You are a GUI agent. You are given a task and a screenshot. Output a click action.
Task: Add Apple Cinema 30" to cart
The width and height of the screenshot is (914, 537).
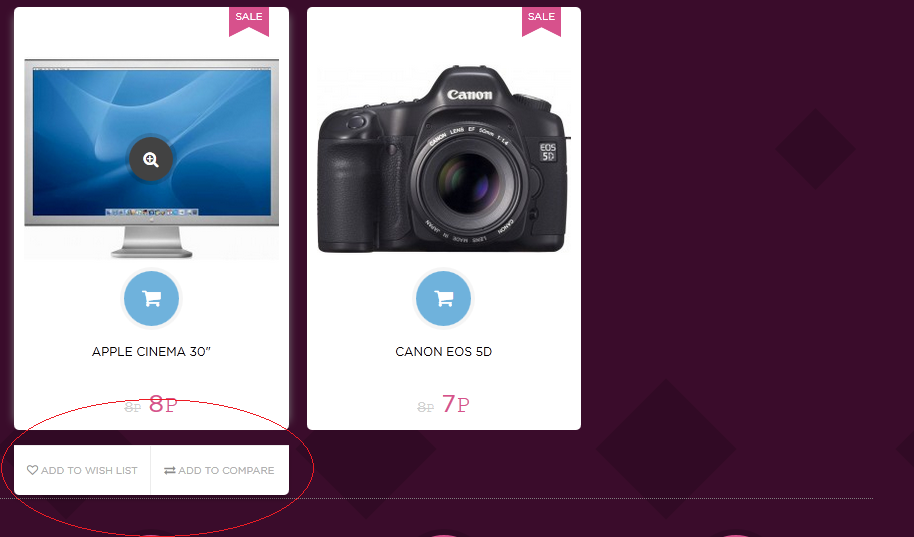pyautogui.click(x=152, y=299)
